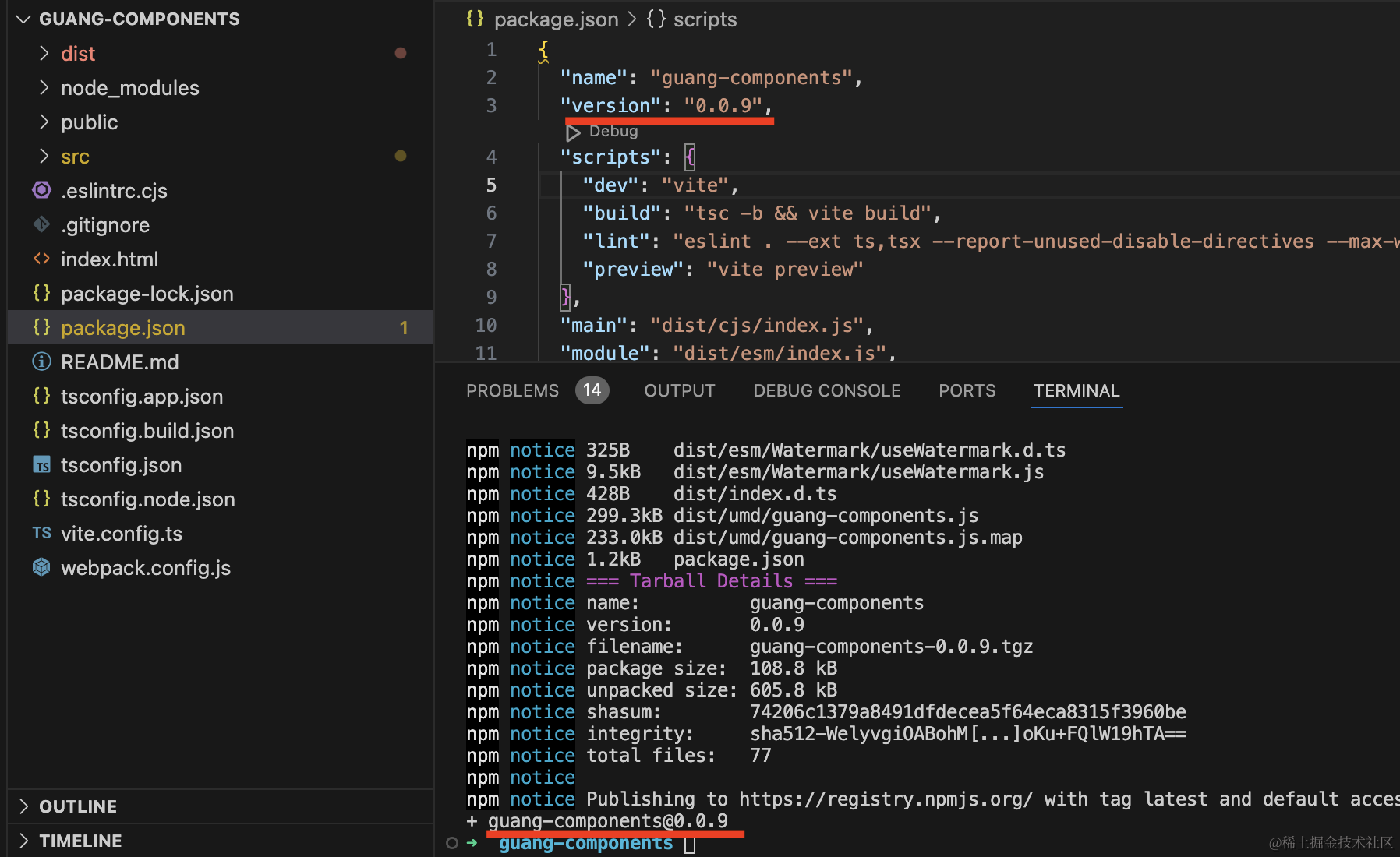Image resolution: width=1400 pixels, height=857 pixels.
Task: Expand the src folder
Action: coord(44,156)
